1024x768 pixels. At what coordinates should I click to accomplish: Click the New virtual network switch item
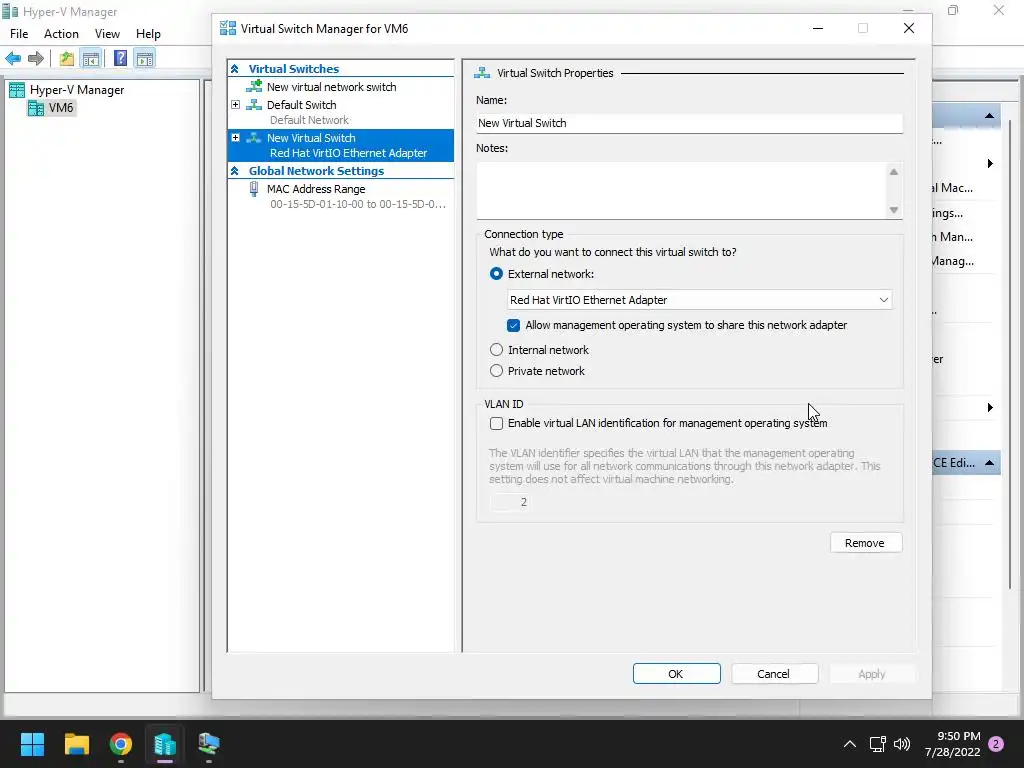pos(331,87)
